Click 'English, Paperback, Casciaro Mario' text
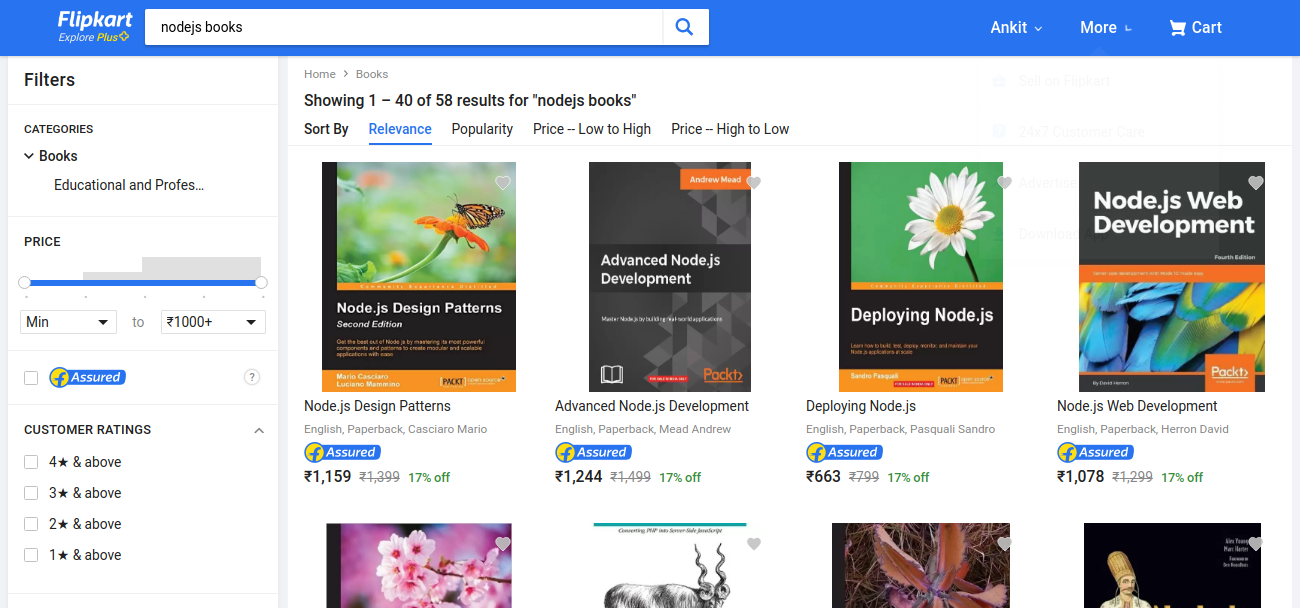Image resolution: width=1300 pixels, height=608 pixels. [x=396, y=429]
